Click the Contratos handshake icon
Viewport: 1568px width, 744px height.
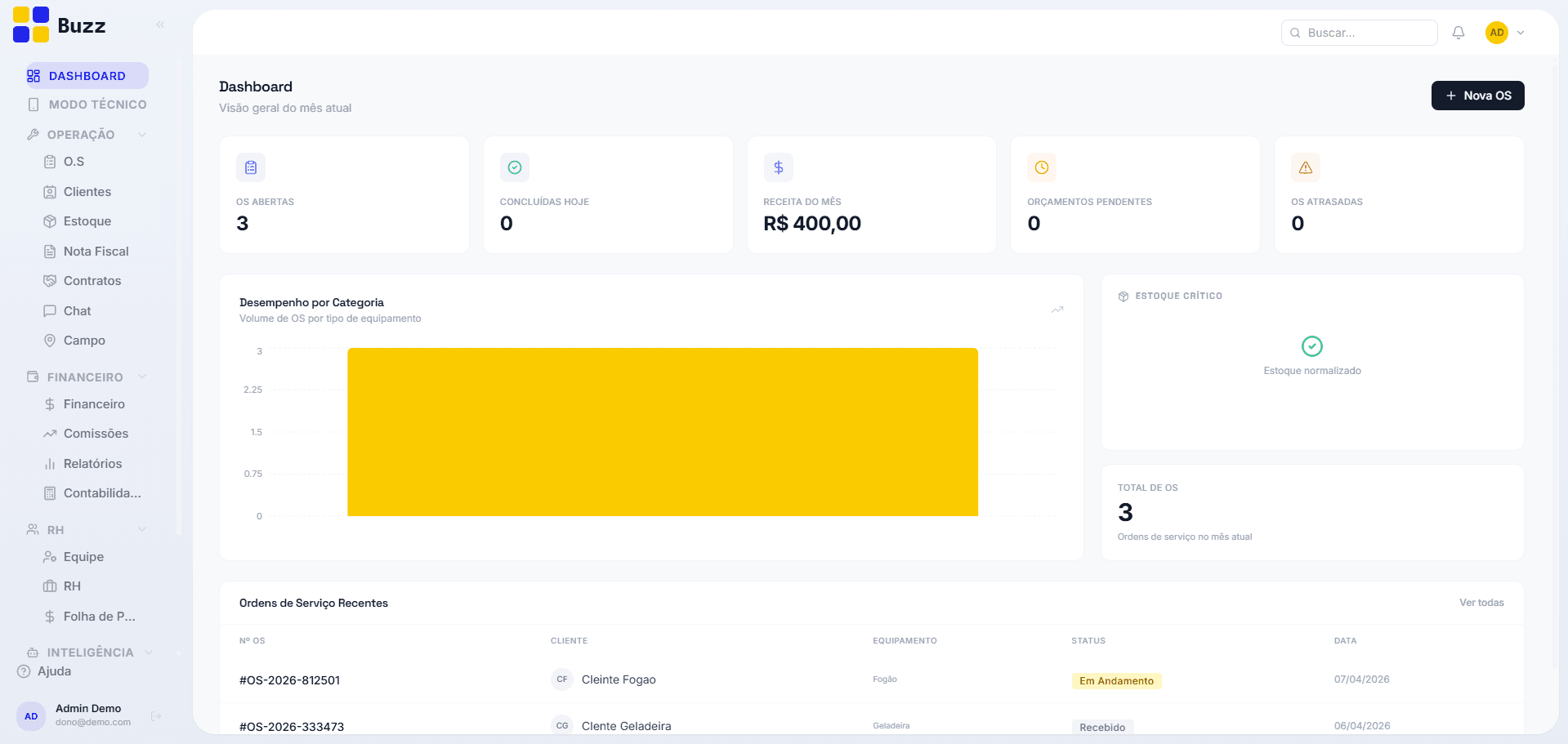tap(50, 281)
